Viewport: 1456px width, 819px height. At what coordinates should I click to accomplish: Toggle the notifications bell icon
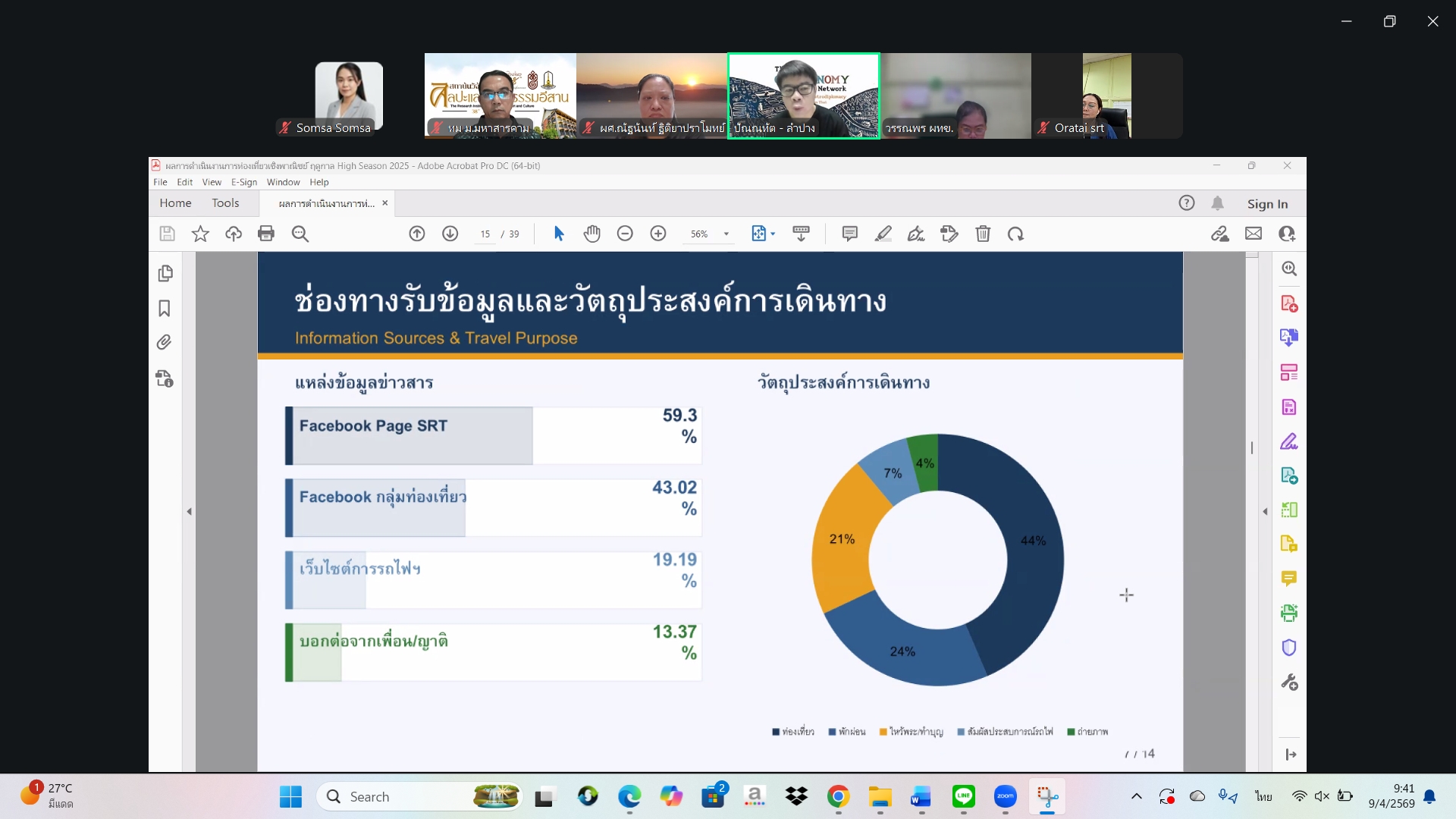coord(1217,203)
